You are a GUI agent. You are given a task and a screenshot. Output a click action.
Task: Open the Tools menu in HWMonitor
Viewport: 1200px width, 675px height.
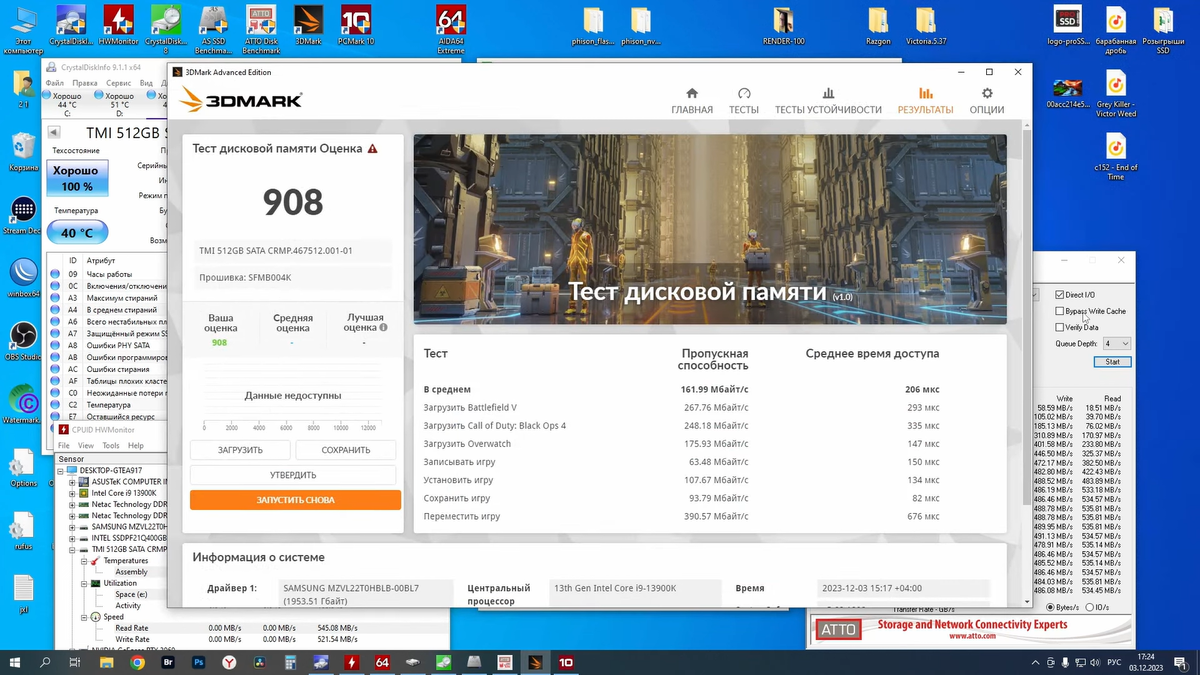tap(110, 445)
